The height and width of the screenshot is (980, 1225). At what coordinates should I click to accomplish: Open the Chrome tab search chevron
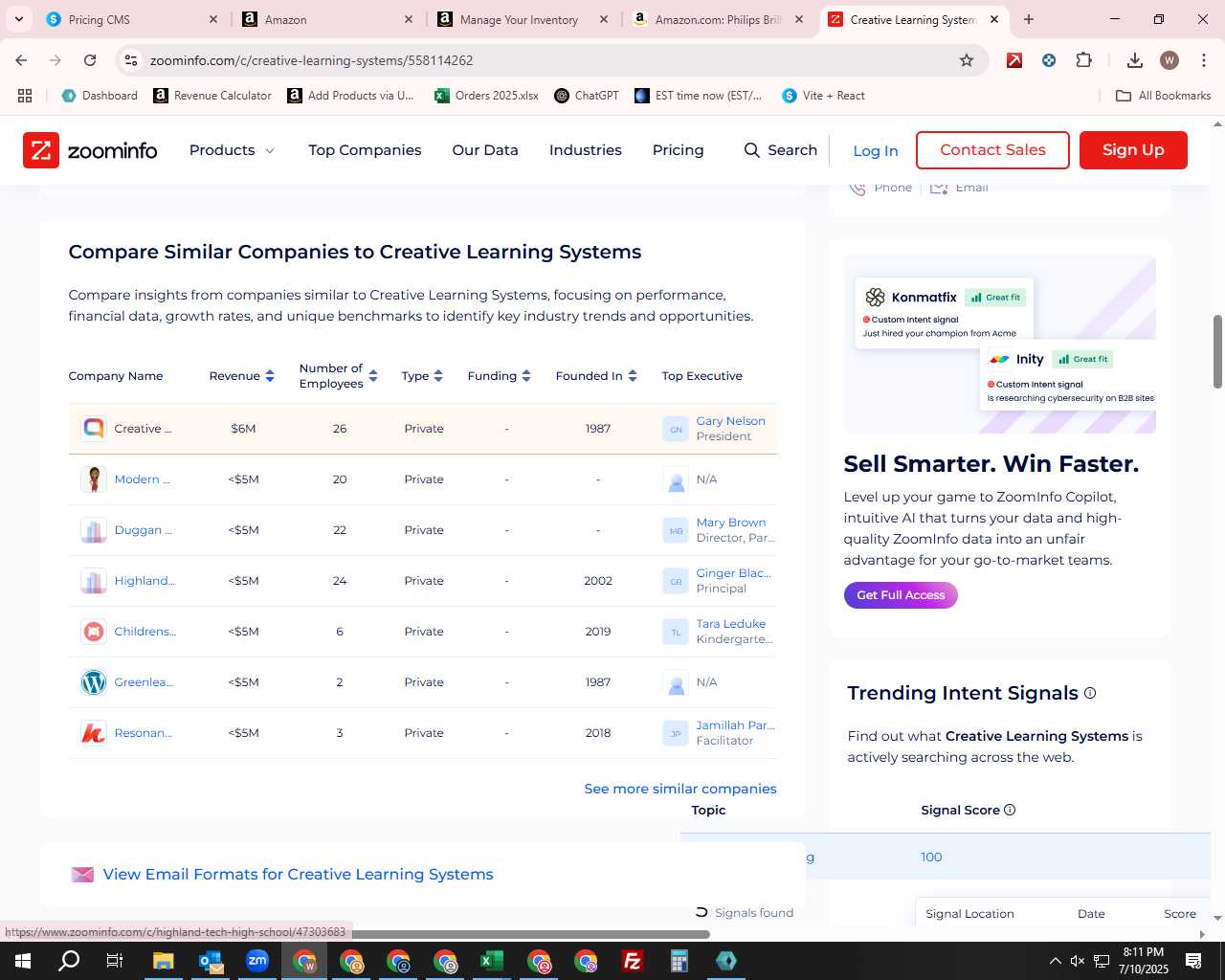[x=19, y=19]
